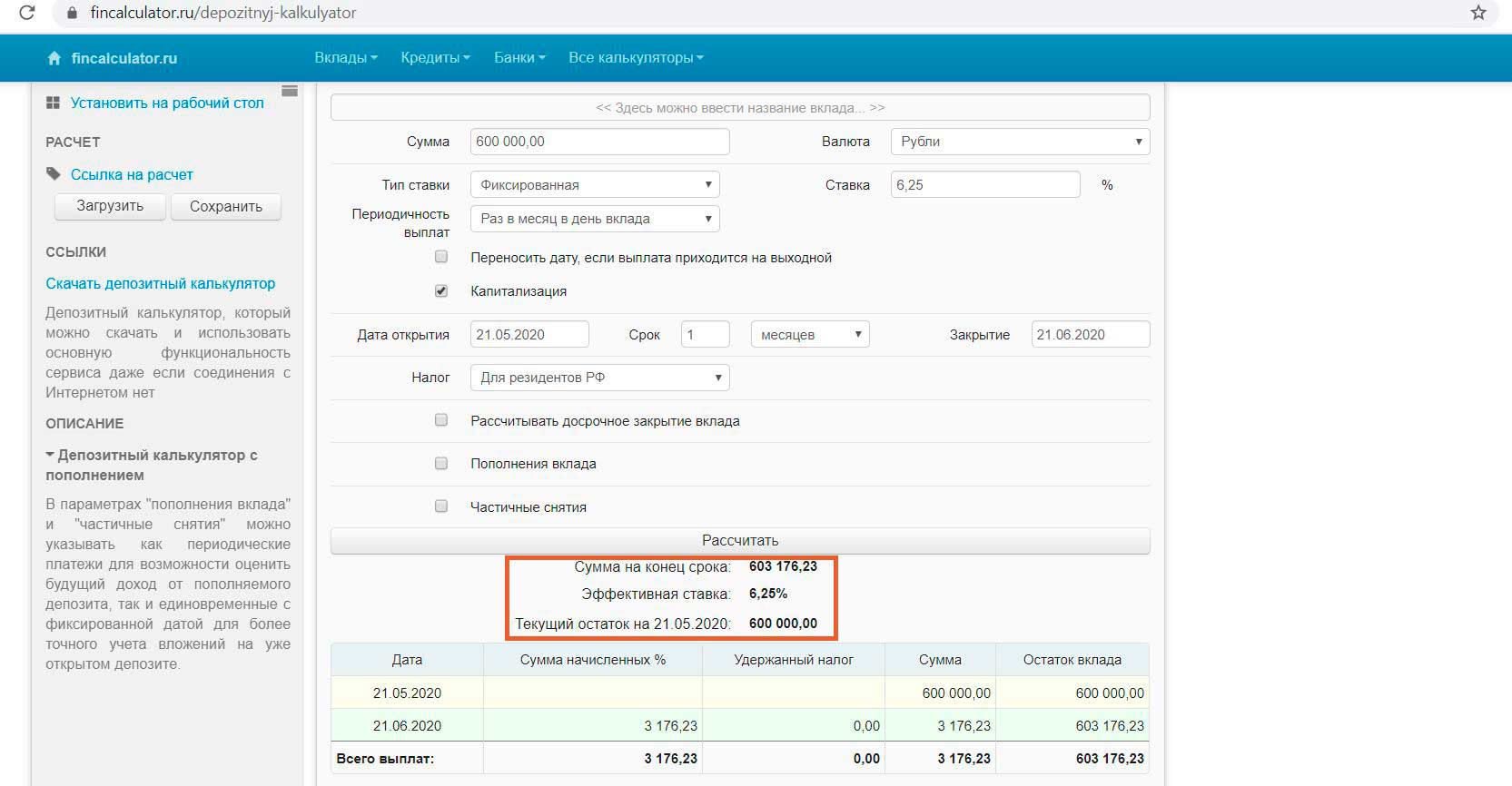Screen dimensions: 1512x786
Task: Click the 21.05.2020 date cell in table
Action: click(x=407, y=693)
